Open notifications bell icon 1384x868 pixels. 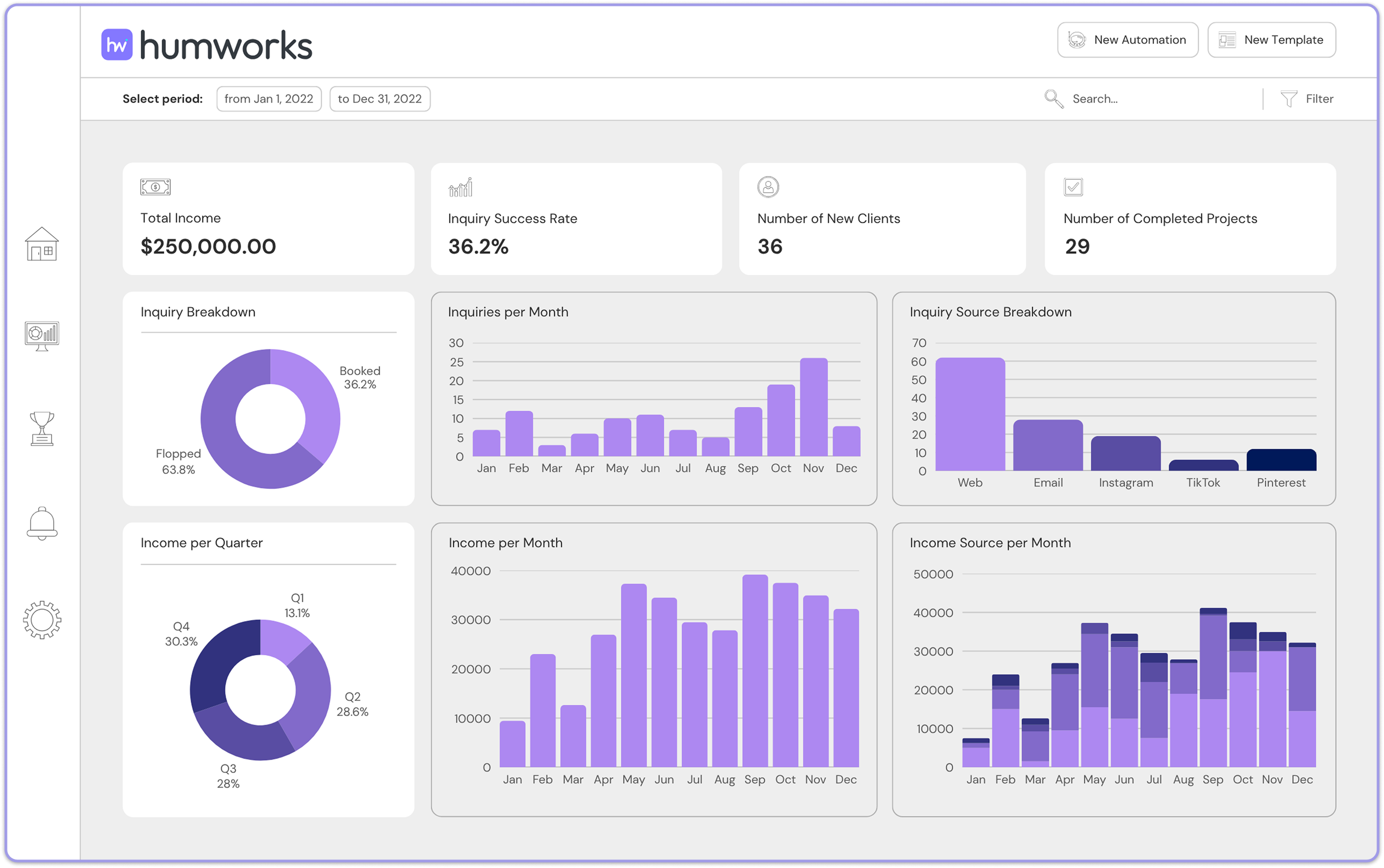click(42, 523)
